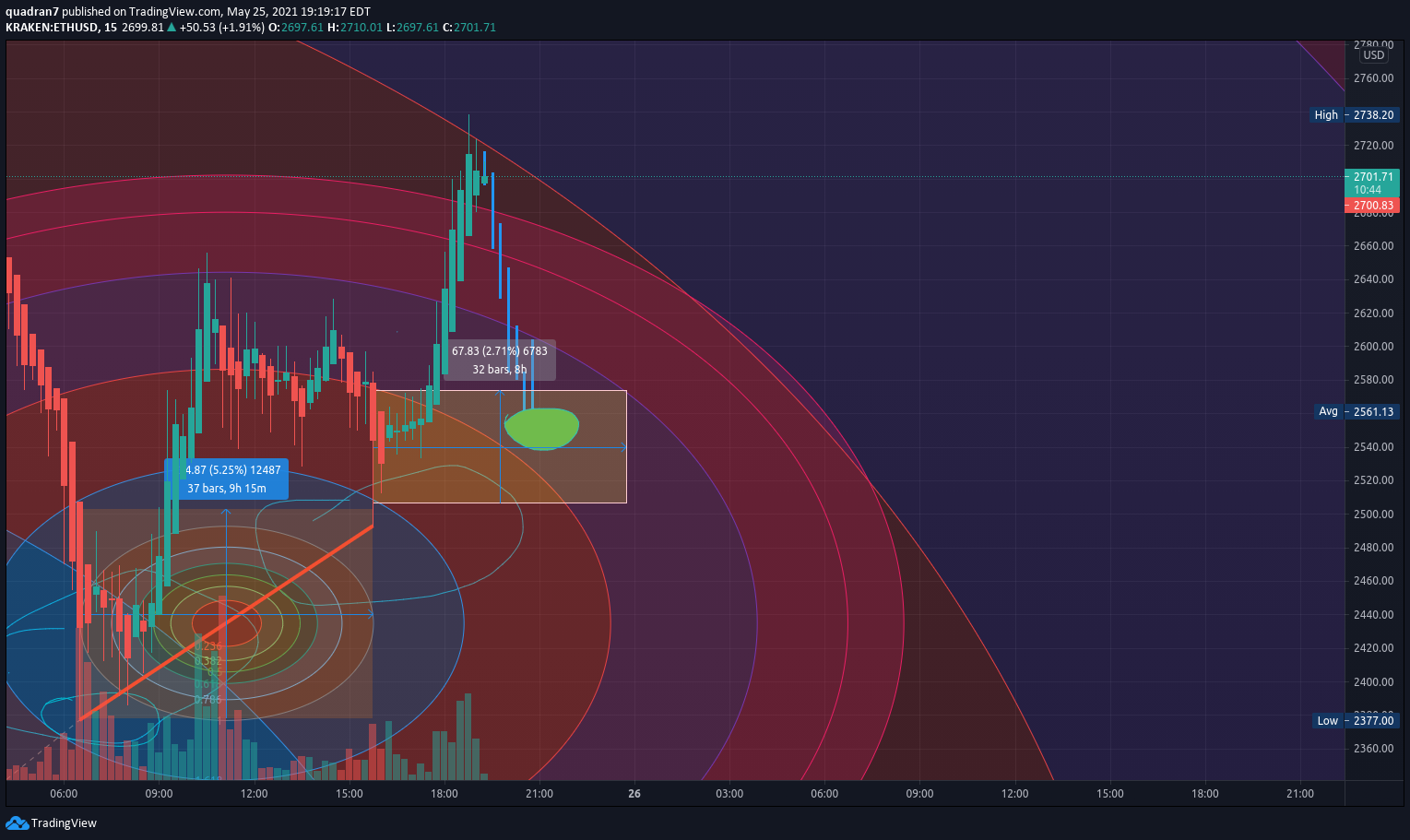Click the 0.382 Fibonacci level label
Viewport: 1410px width, 840px height.
click(x=208, y=661)
